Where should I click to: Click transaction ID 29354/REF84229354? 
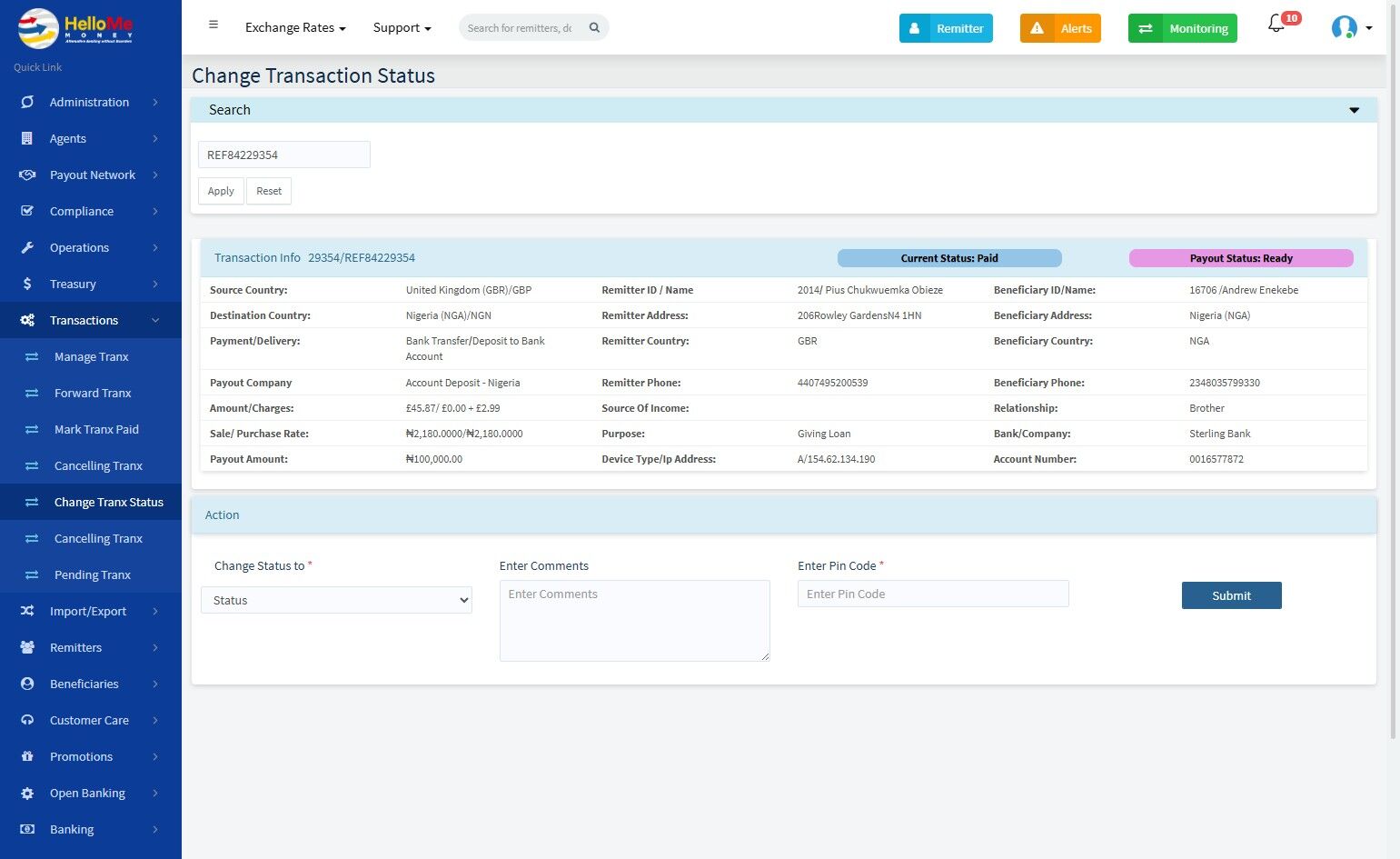[x=362, y=258]
